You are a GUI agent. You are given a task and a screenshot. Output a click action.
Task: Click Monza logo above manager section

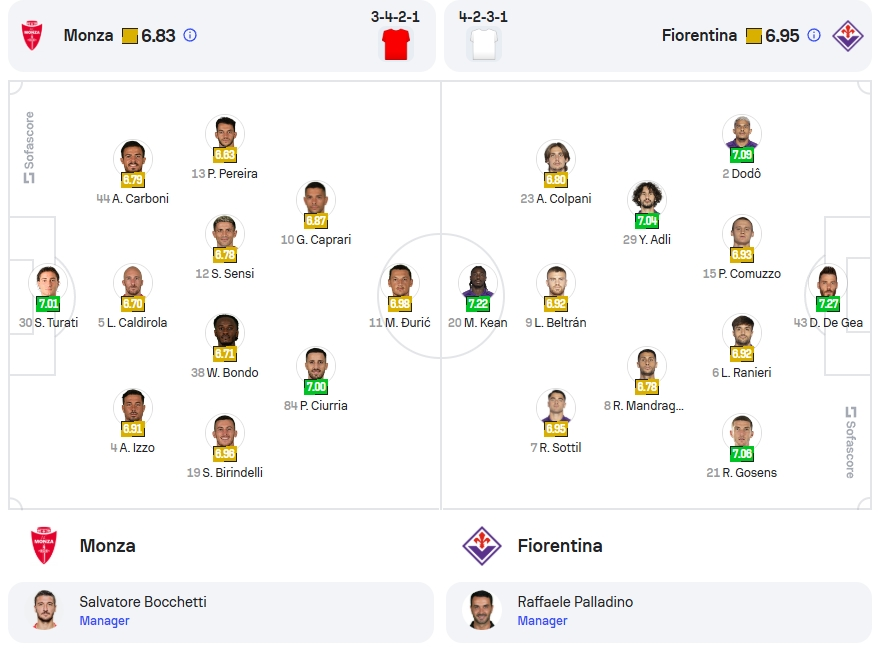tap(44, 545)
